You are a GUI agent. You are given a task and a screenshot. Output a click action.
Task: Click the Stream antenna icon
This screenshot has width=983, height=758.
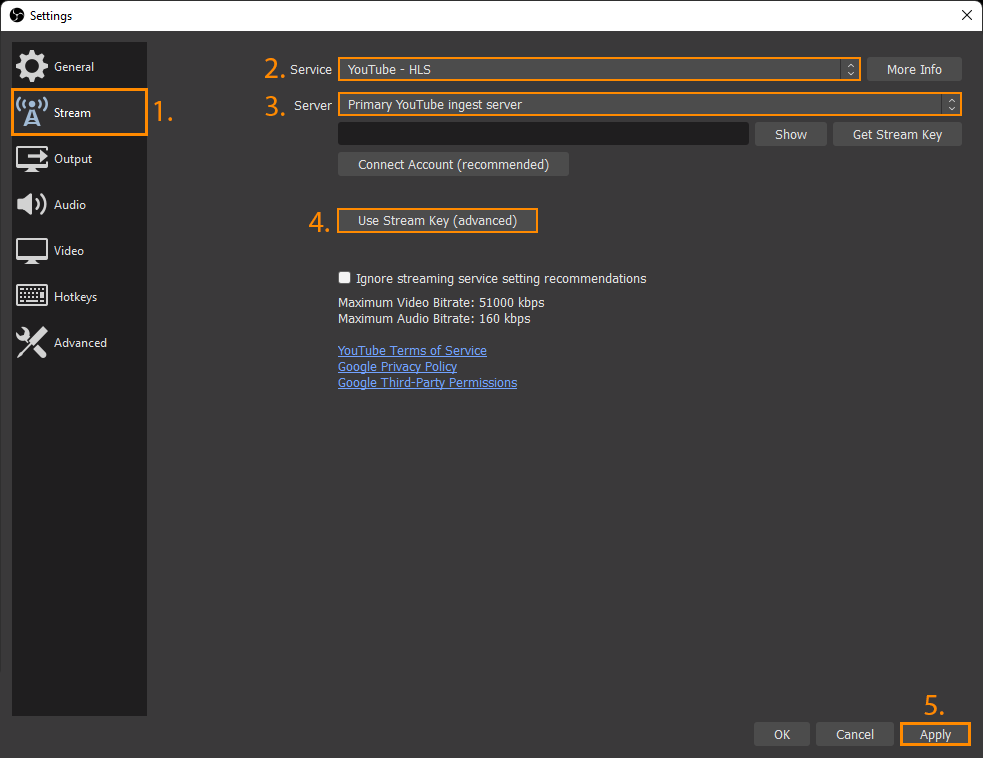pyautogui.click(x=31, y=112)
